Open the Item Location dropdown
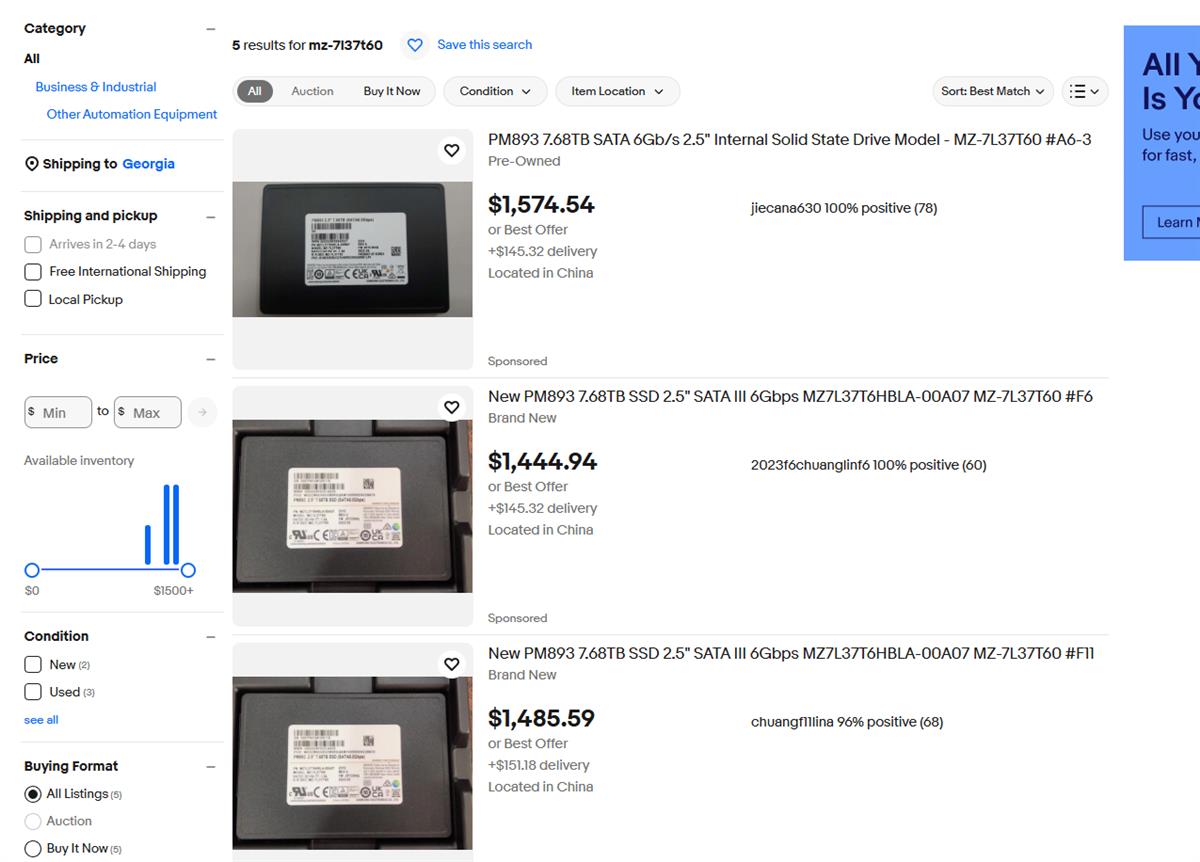1200x862 pixels. (617, 91)
